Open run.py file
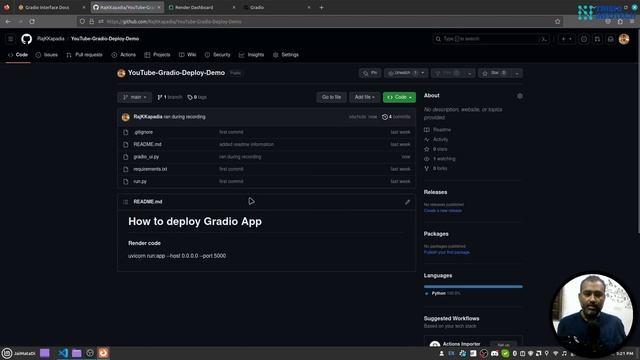The image size is (640, 360). coord(140,181)
